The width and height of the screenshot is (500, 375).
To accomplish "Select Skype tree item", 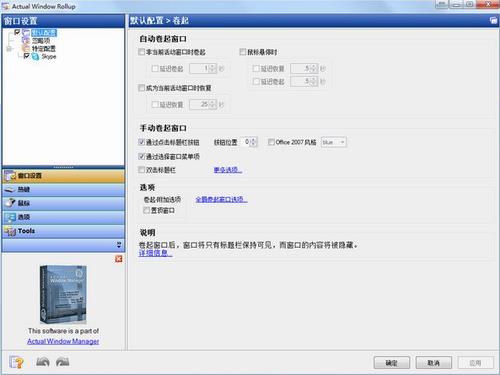I will coord(49,57).
